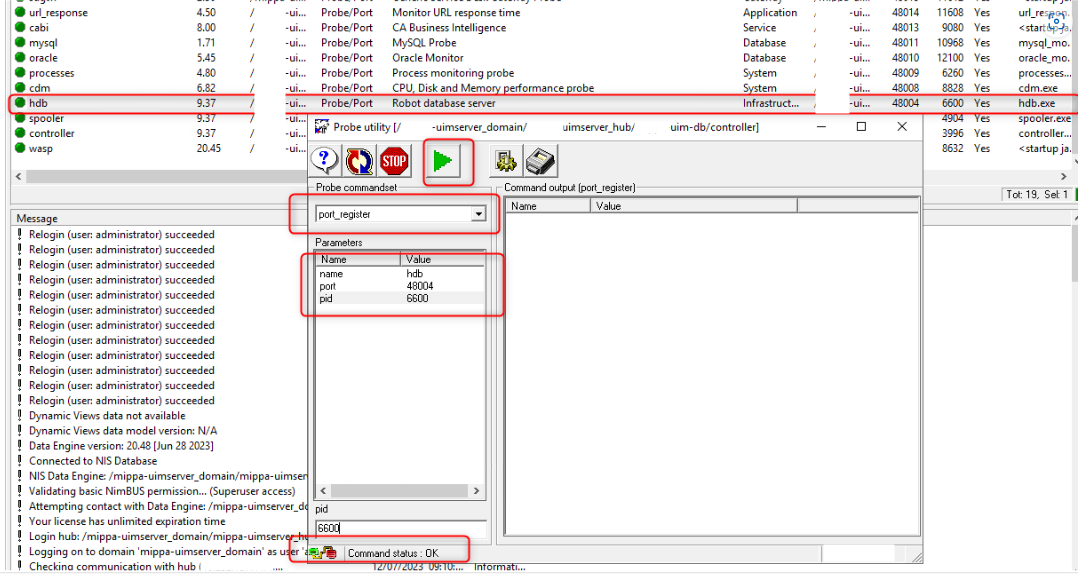Click 'Your license has unlimited expiration time' message
Screen dimensions: 1078x578
coord(127,522)
